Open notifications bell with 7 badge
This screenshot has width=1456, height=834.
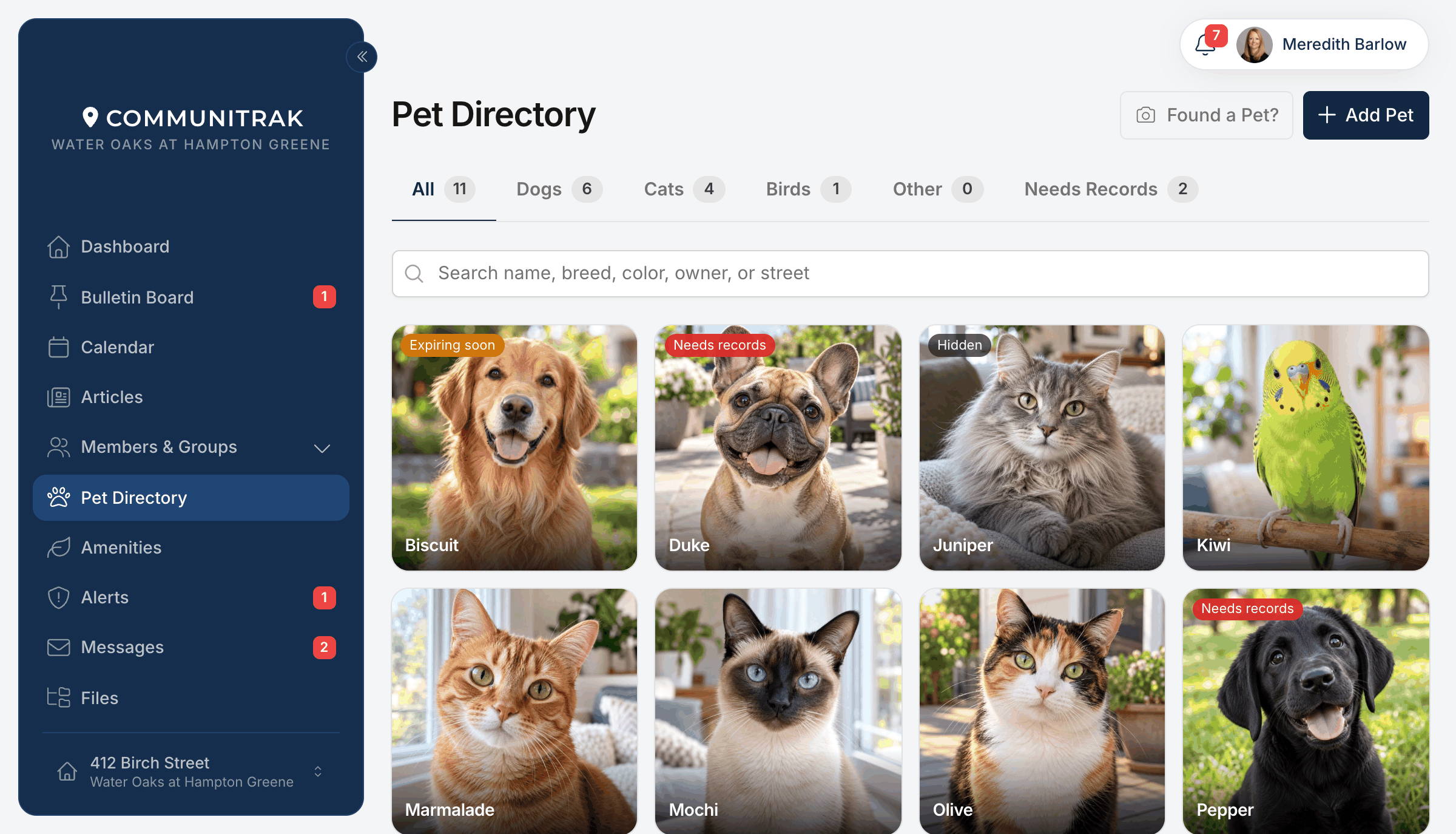[1210, 42]
